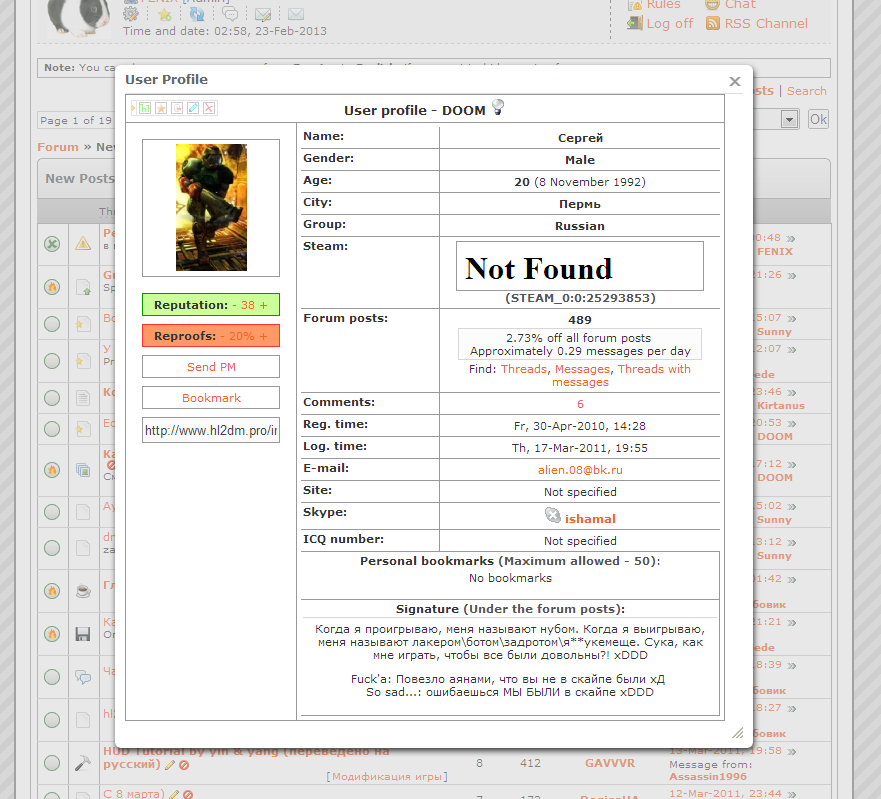The width and height of the screenshot is (881, 799).
Task: Click the 'Page 1 of 19' indicator
Action: click(76, 120)
